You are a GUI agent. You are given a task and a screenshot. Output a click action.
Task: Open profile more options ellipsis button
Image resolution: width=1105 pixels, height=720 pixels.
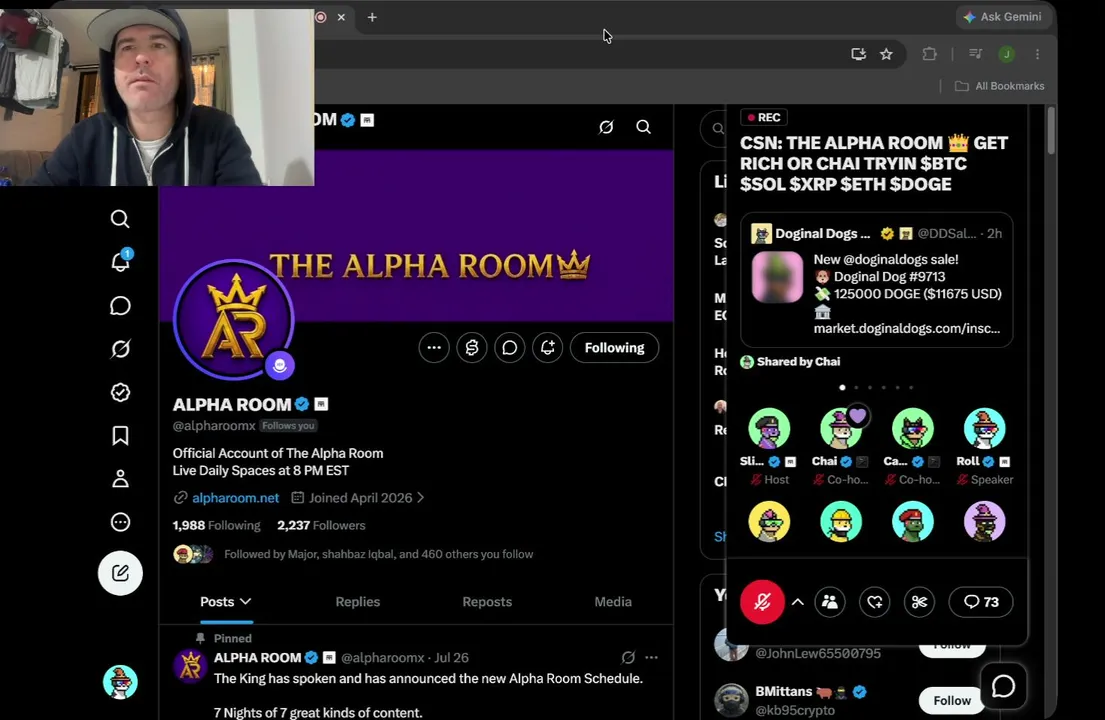coord(434,348)
